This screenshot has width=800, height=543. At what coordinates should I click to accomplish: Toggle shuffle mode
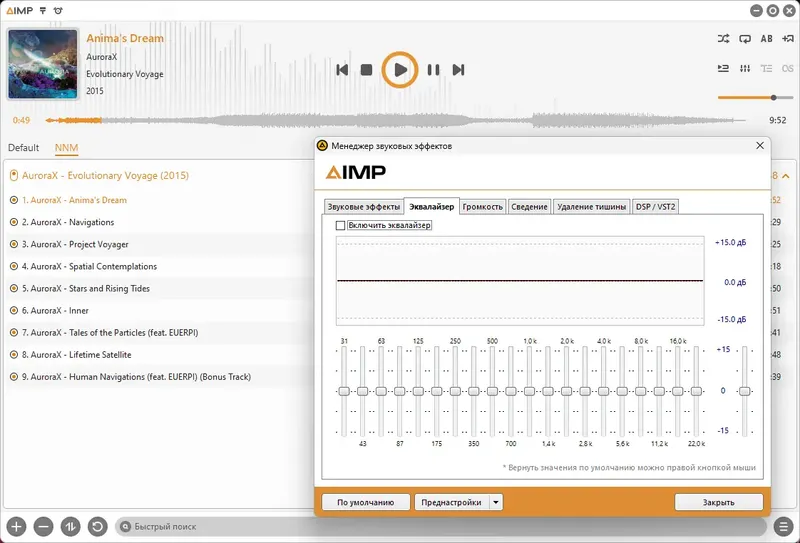[x=723, y=39]
